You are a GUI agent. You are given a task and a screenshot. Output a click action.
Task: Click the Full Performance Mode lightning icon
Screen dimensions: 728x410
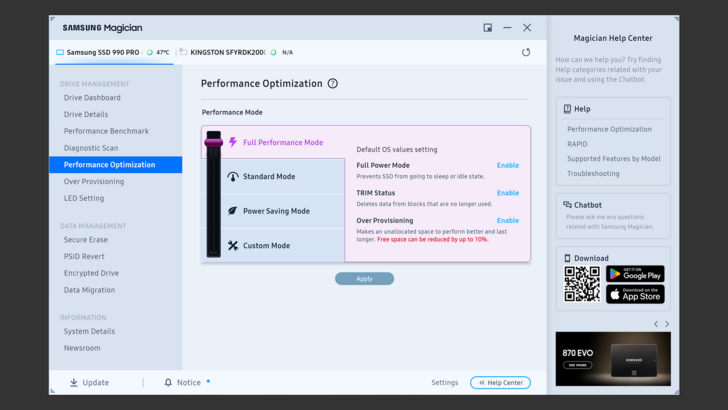point(233,143)
